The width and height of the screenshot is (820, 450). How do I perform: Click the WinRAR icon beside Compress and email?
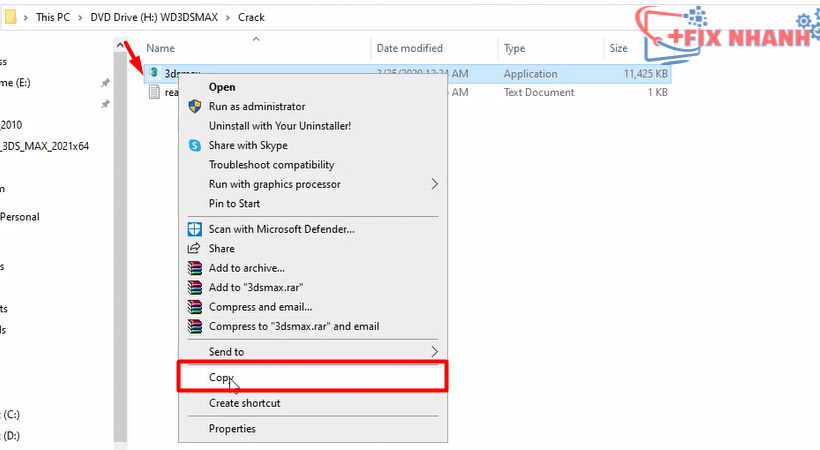click(195, 307)
